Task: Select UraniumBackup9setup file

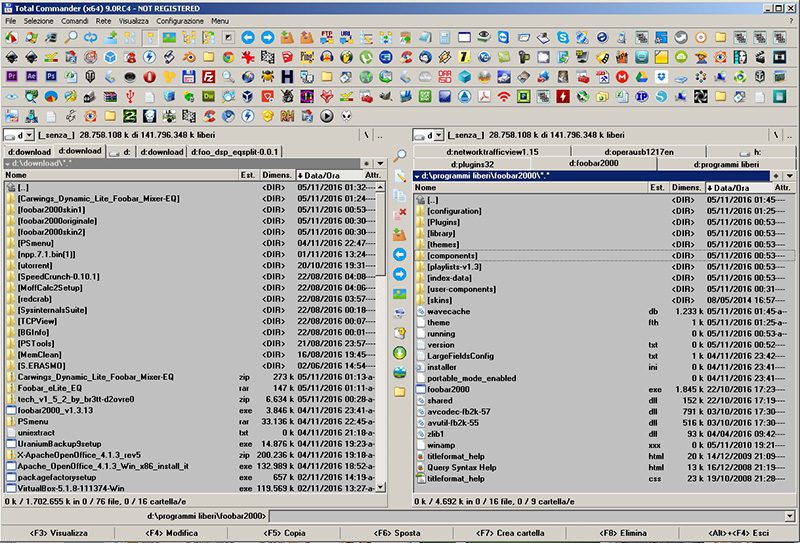Action: 191,444
